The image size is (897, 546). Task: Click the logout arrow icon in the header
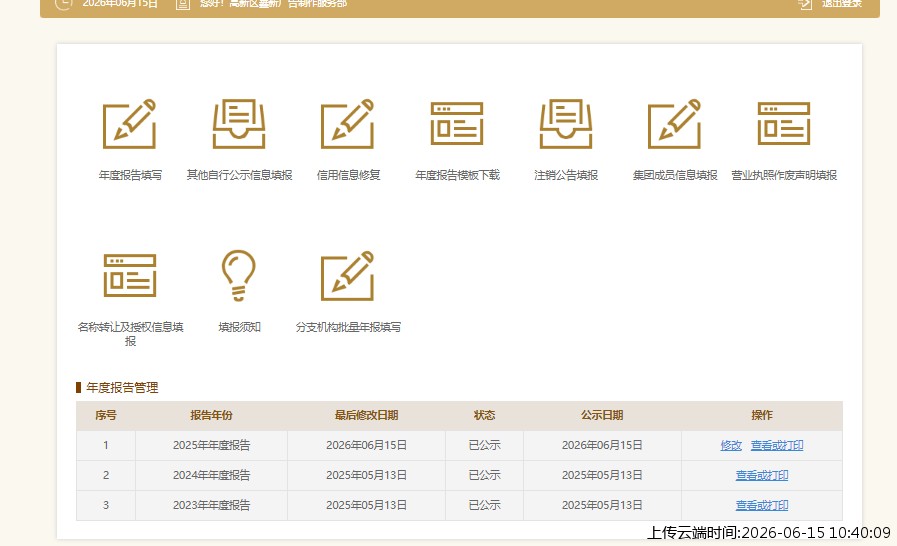point(805,4)
